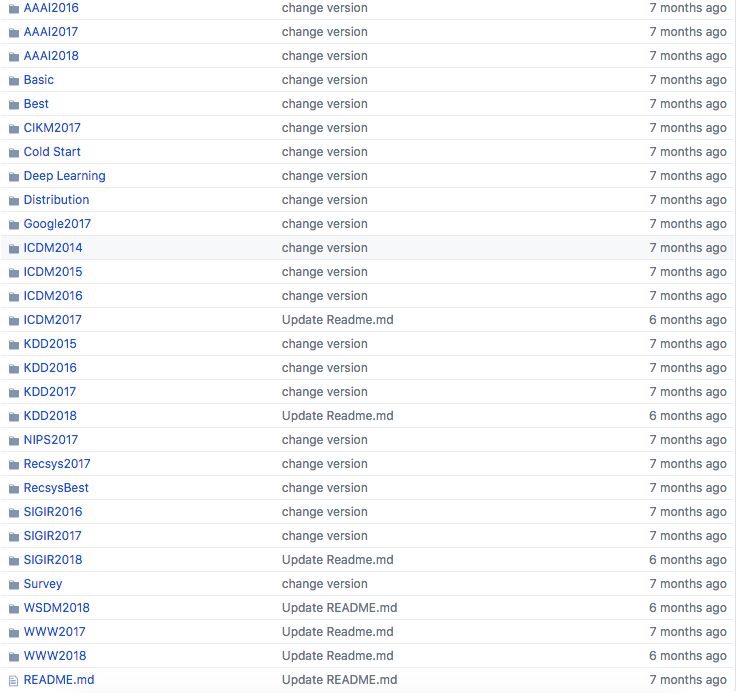Click folder icon beside WSDM2018

click(14, 609)
